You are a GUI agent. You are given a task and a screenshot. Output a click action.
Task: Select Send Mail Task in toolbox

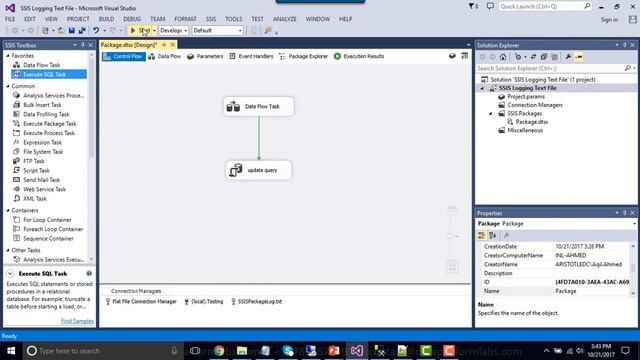41,180
